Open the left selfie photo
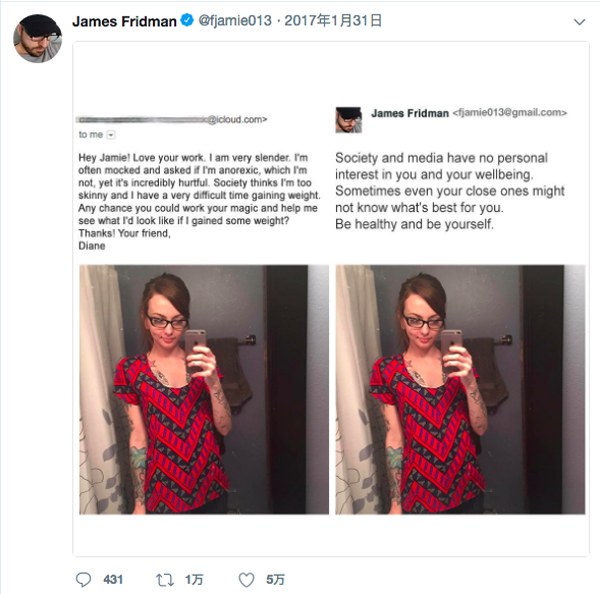The width and height of the screenshot is (600, 594). point(203,388)
